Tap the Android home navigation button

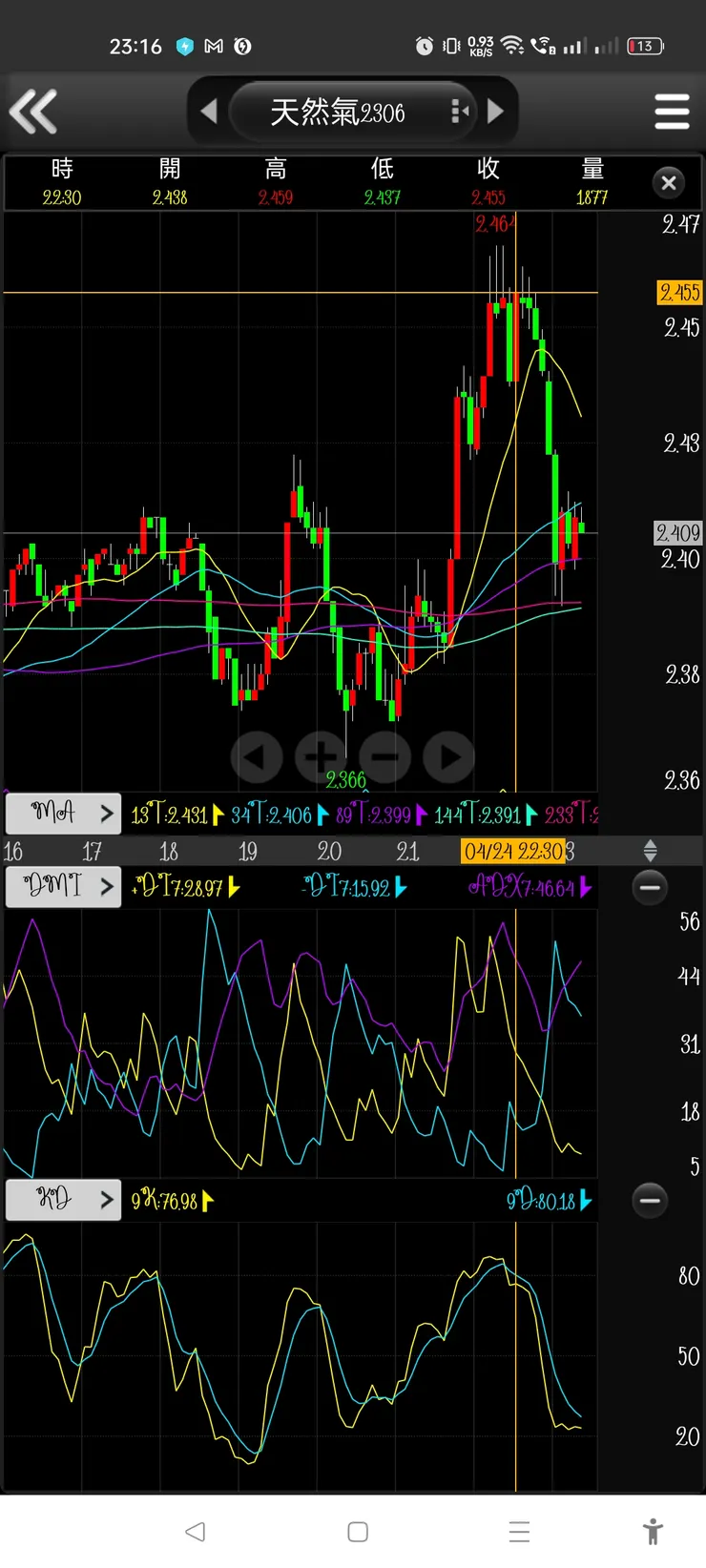(358, 1532)
